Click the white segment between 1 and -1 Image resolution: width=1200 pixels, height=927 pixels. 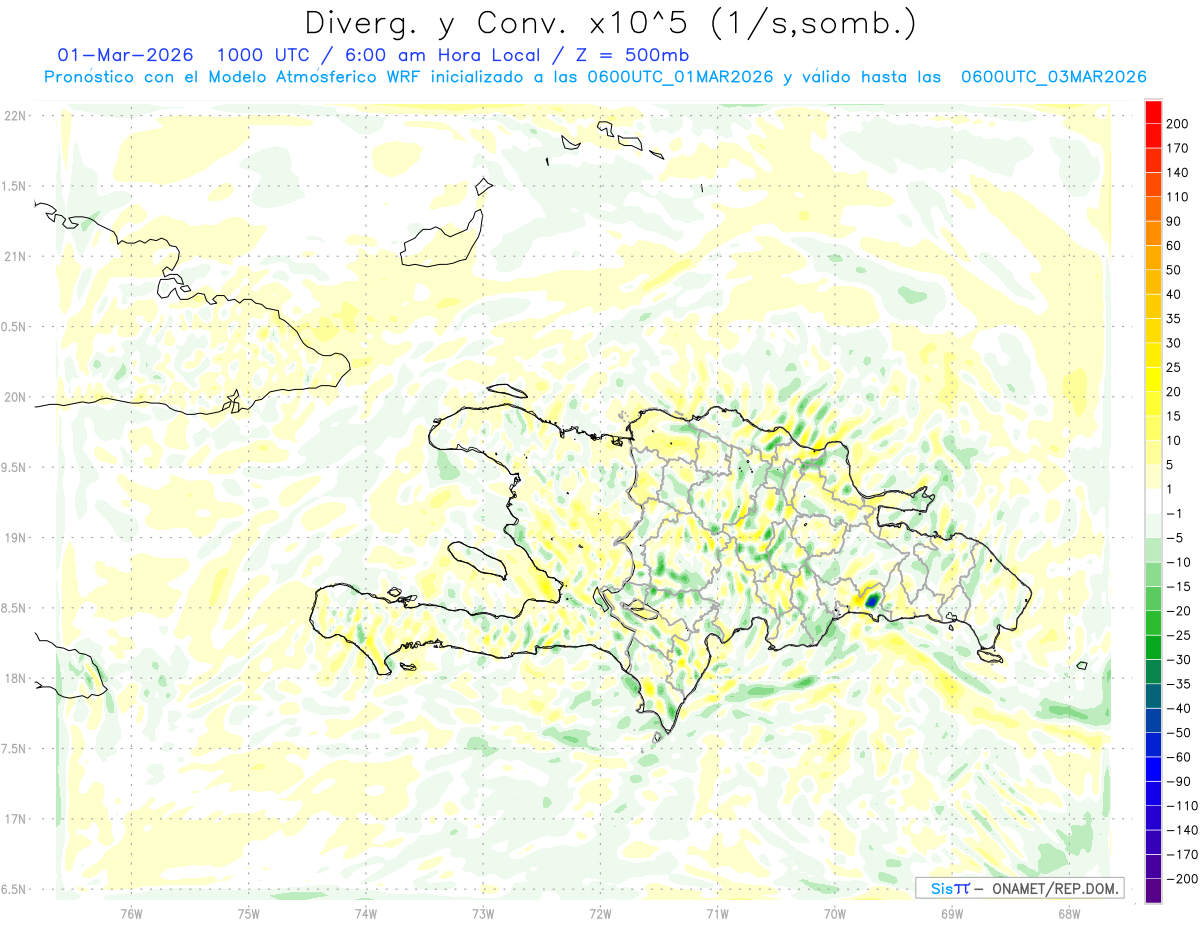[1153, 501]
